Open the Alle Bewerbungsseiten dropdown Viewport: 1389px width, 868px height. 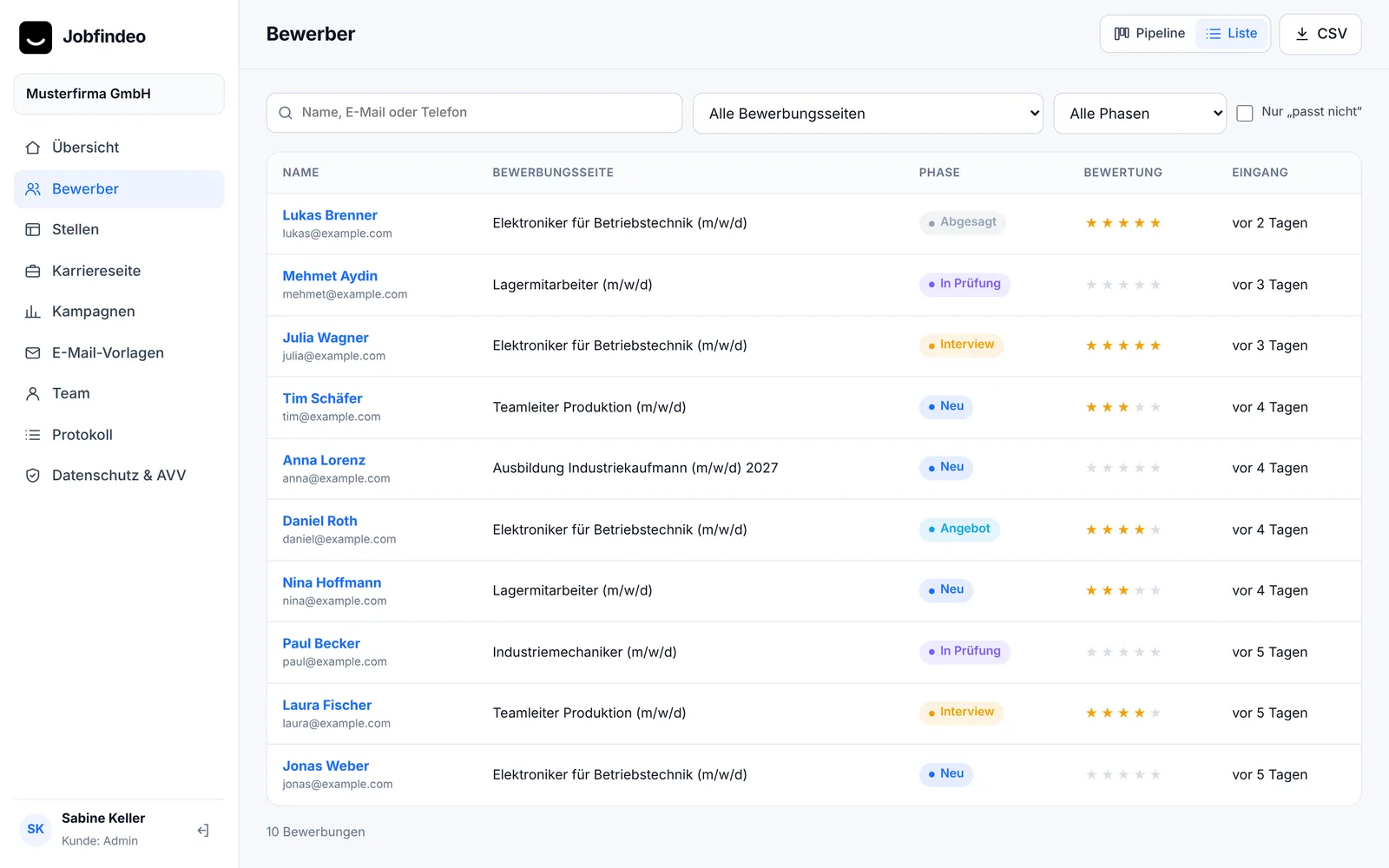868,114
